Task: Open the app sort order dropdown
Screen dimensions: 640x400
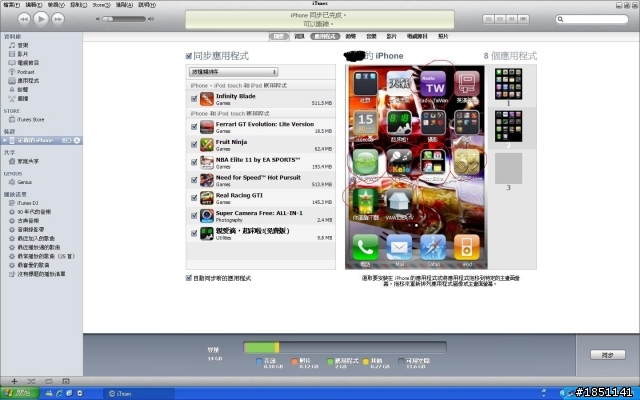Action: click(233, 72)
